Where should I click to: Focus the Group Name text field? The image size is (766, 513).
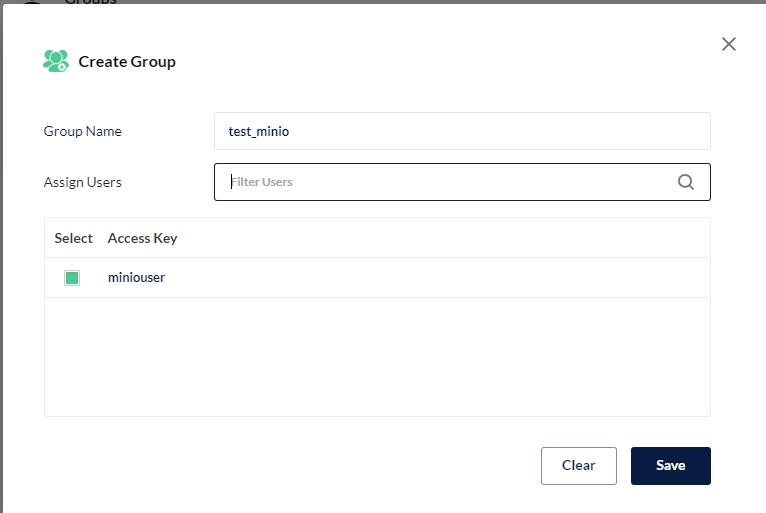point(462,131)
